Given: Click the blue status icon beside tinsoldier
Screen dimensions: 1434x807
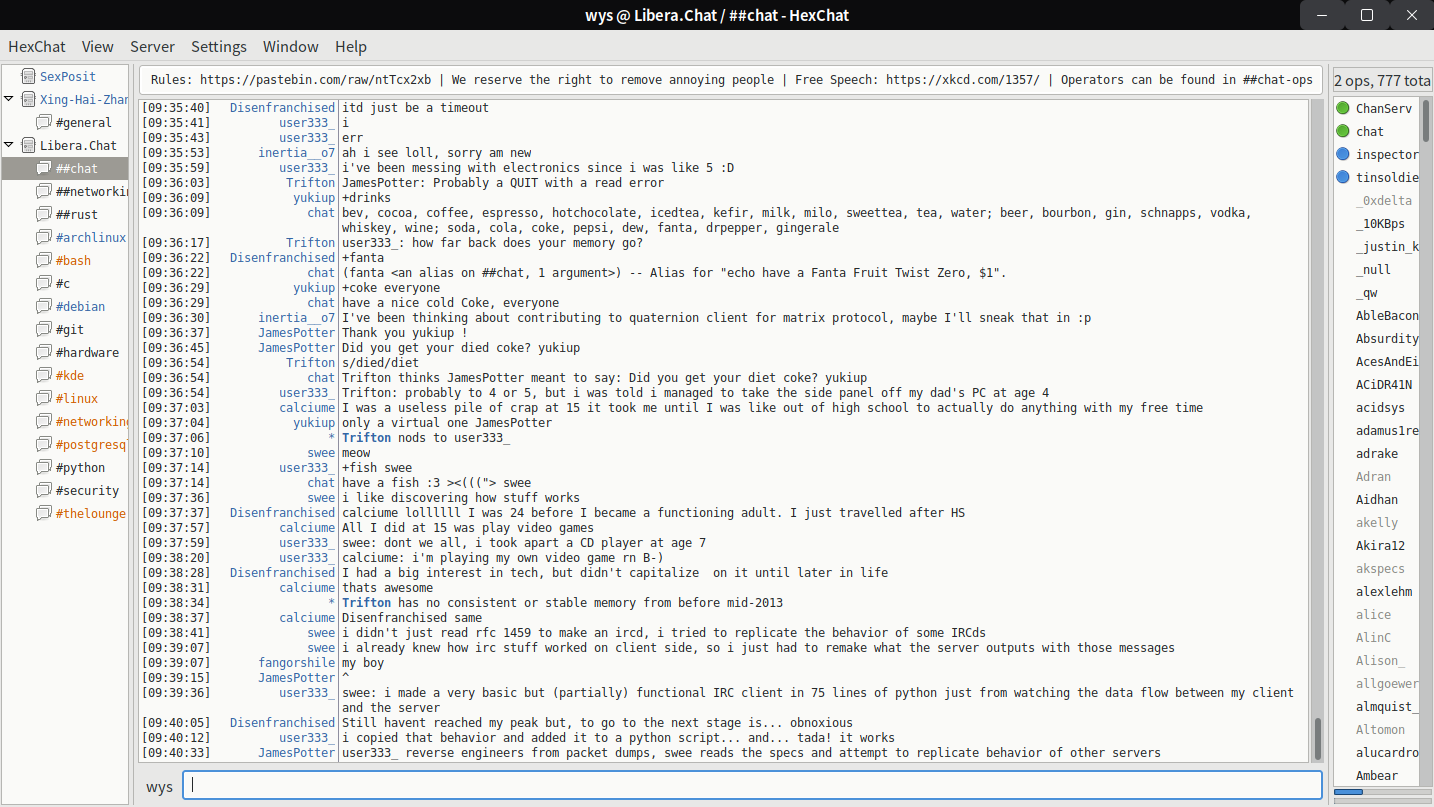Looking at the screenshot, I should pyautogui.click(x=1343, y=177).
